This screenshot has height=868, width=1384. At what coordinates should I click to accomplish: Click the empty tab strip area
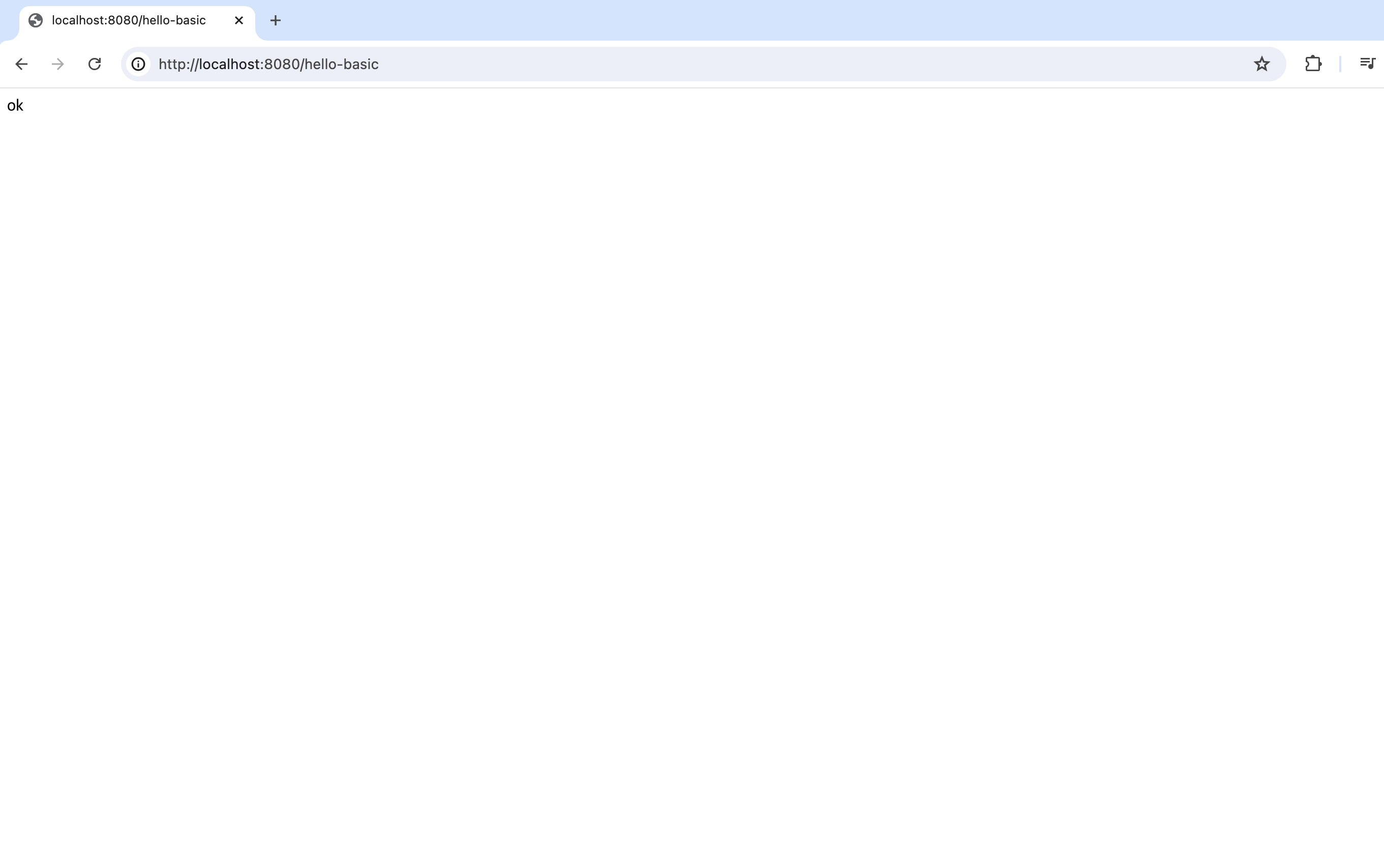[x=804, y=21]
